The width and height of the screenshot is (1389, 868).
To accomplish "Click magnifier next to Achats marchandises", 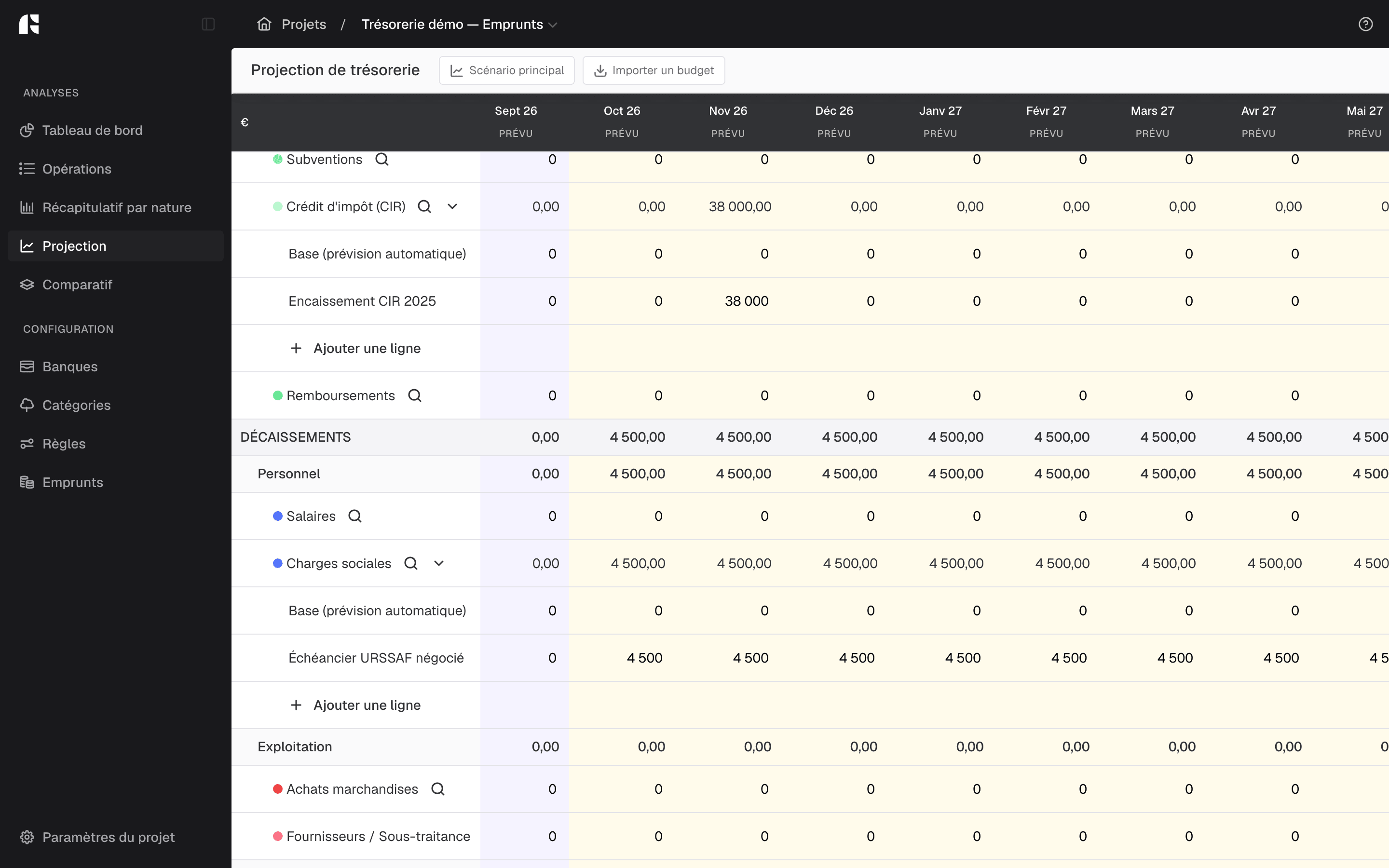I will click(438, 789).
